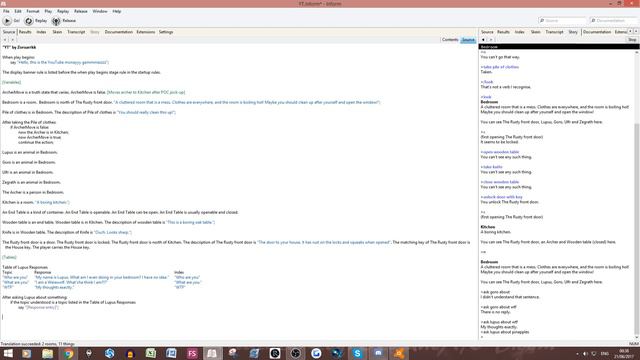Click "Lupus is an animal in Bedroom." line
640x360 pixels.
[x=30, y=152]
